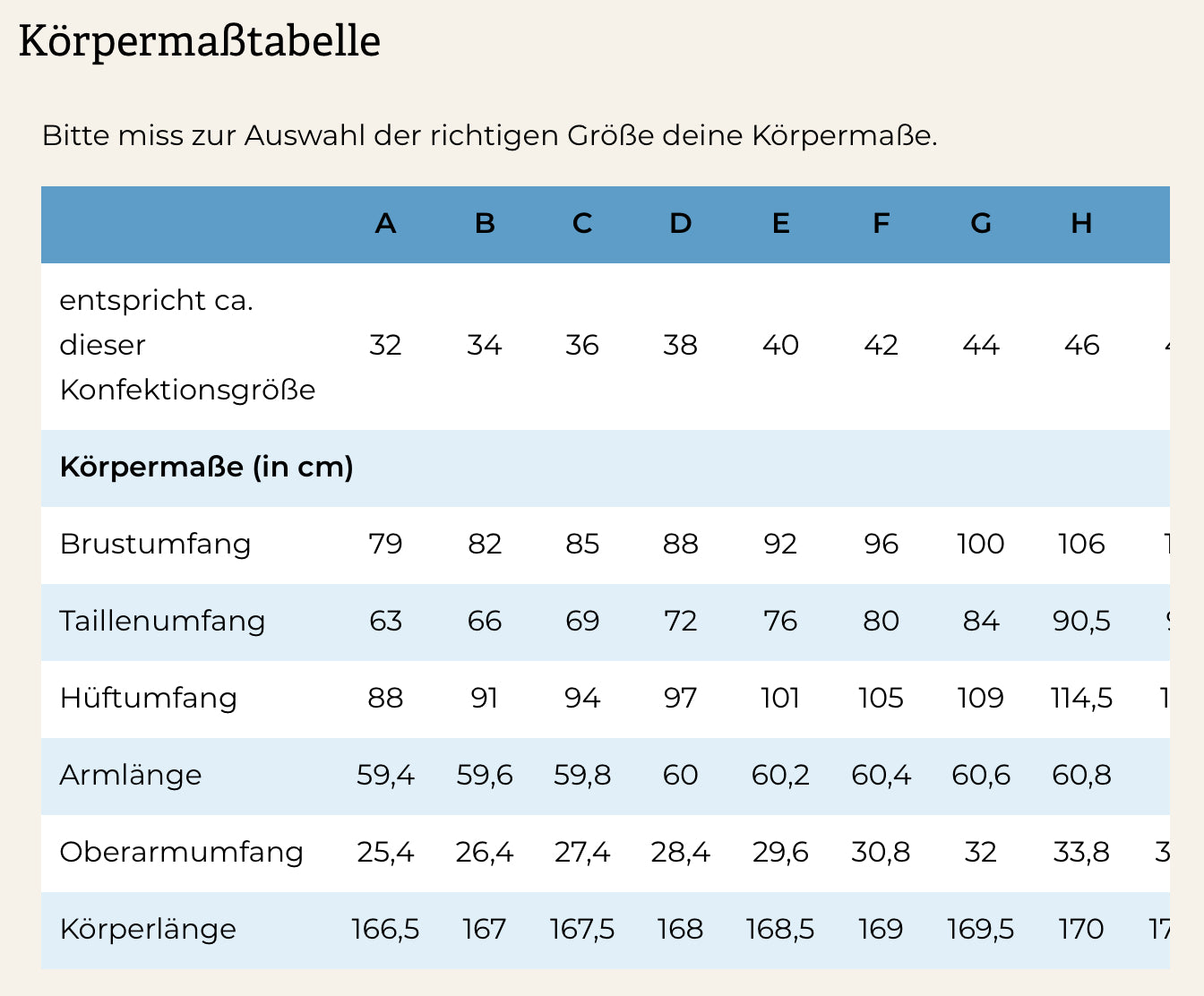Click the "Bitte miss zur Auswahl" instruction text
The width and height of the screenshot is (1204, 996).
point(489,136)
